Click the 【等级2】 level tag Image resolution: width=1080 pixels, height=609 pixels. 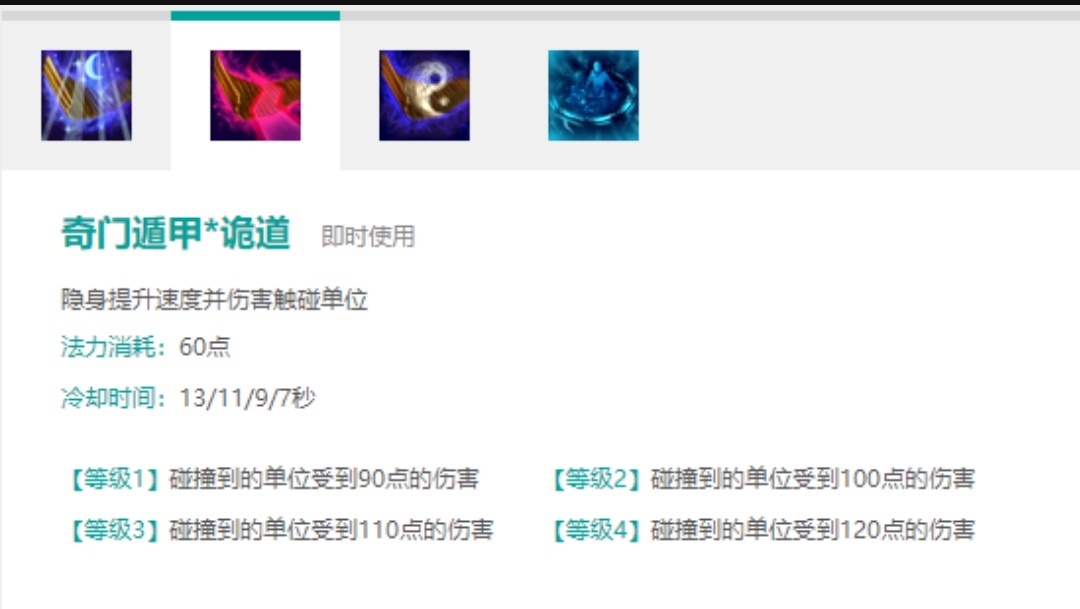click(597, 479)
